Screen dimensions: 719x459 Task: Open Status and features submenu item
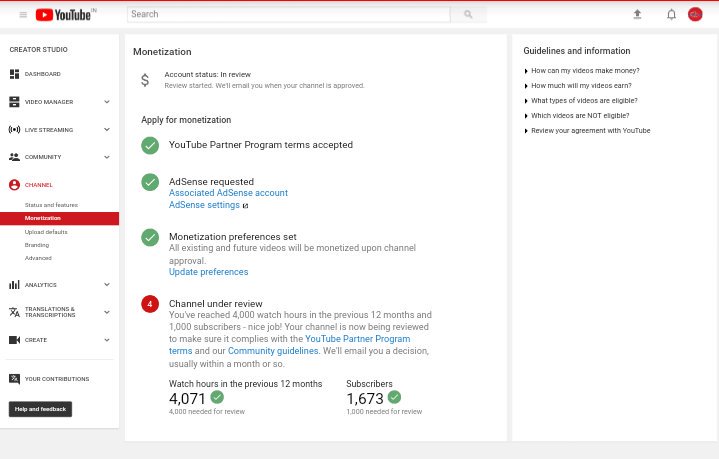(51, 205)
